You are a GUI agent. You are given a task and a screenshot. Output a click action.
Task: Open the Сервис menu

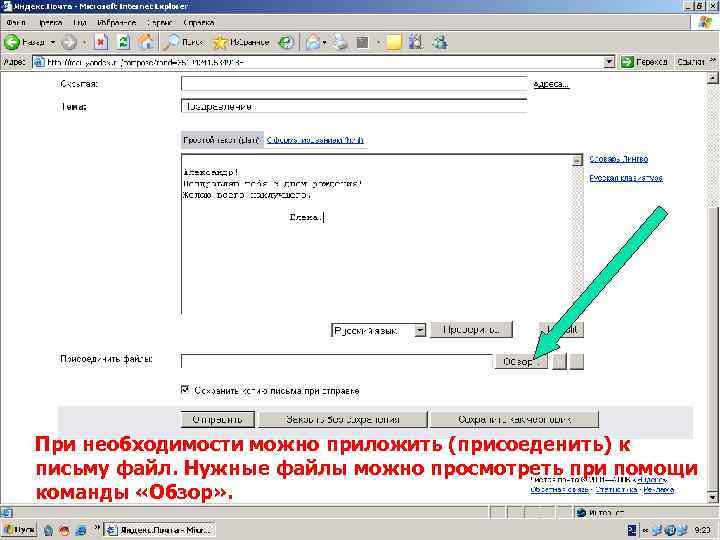(x=159, y=22)
